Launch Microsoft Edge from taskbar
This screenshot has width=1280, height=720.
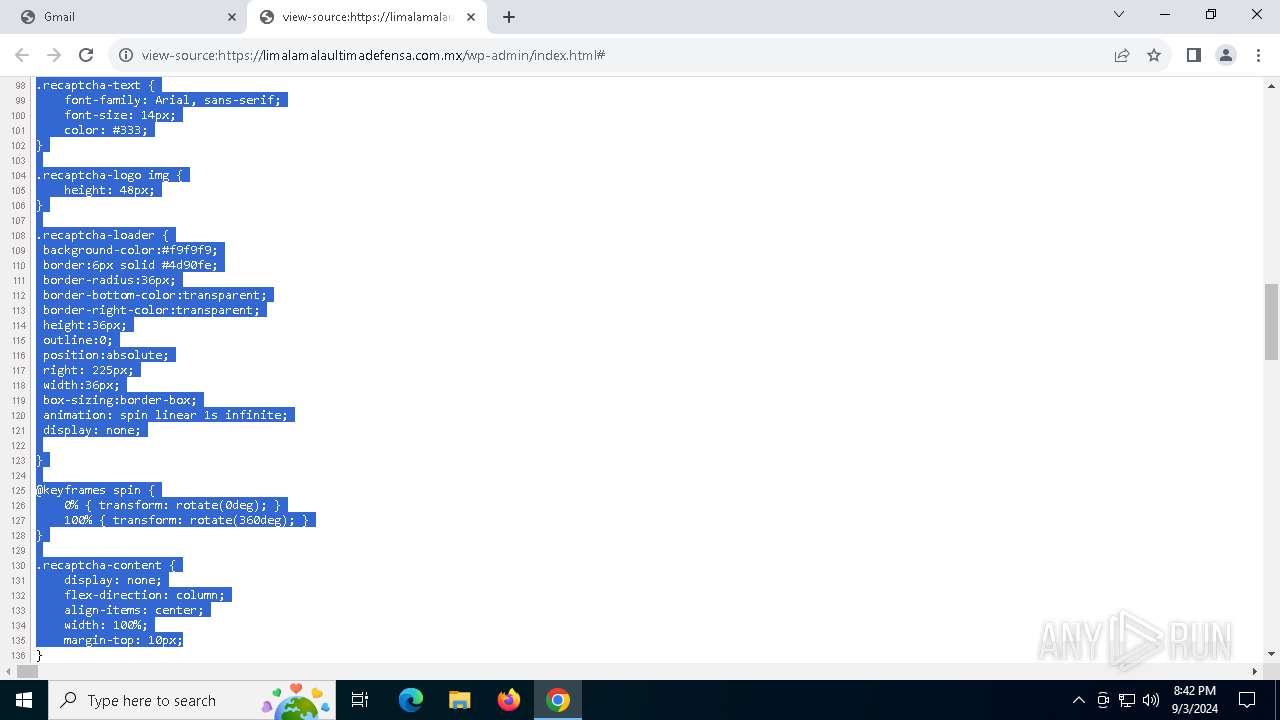[x=411, y=700]
